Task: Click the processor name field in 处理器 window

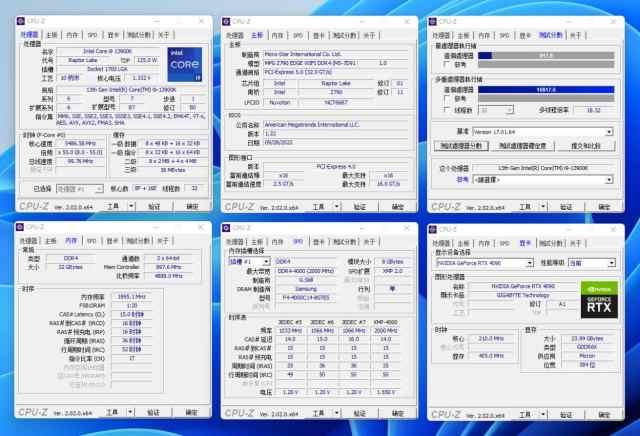Action: click(x=108, y=51)
